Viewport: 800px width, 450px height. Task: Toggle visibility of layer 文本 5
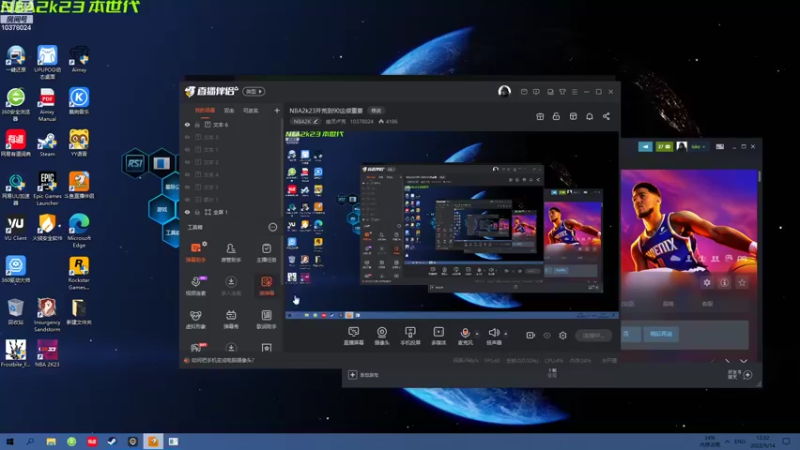pyautogui.click(x=187, y=137)
